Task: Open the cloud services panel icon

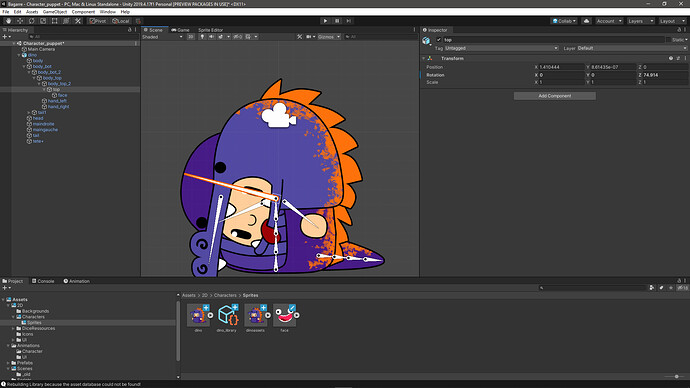Action: tap(586, 21)
